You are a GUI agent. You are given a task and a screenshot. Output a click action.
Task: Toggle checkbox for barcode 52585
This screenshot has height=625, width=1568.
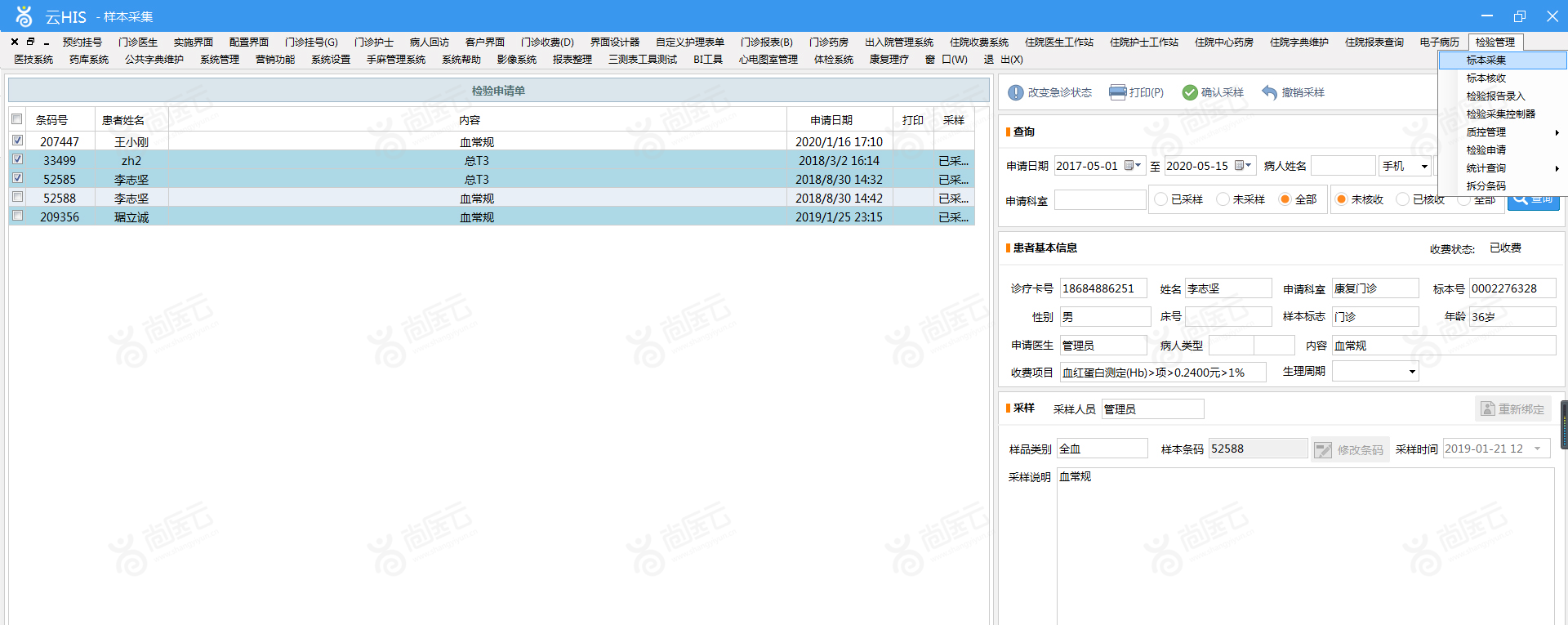point(17,178)
